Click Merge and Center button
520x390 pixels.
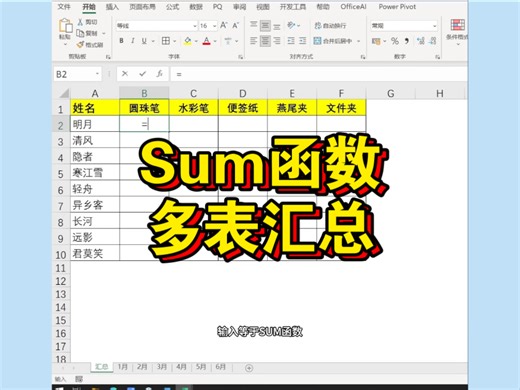(x=333, y=41)
